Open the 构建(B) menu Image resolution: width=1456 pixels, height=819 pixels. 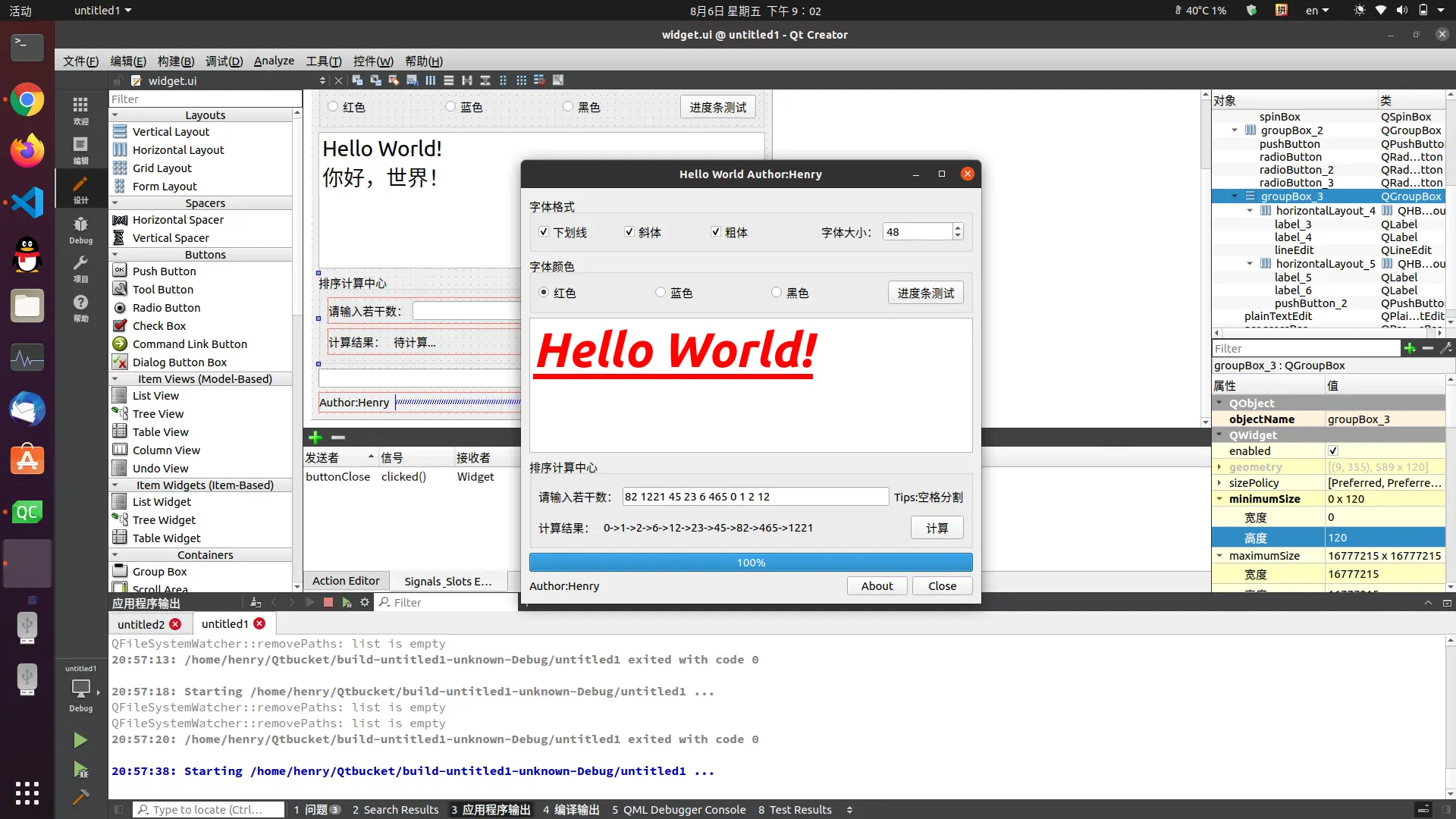[175, 61]
